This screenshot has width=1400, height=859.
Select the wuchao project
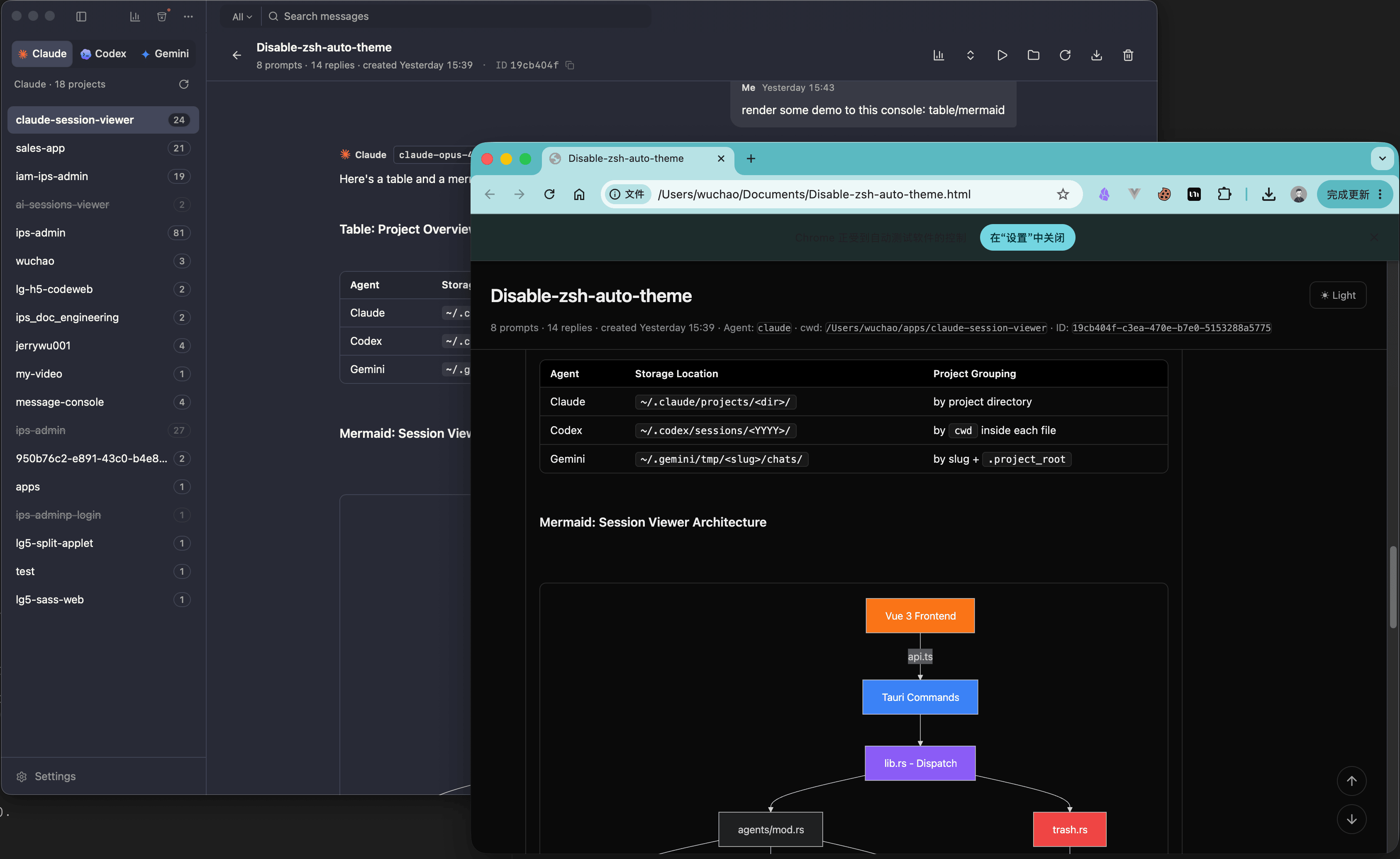point(103,261)
